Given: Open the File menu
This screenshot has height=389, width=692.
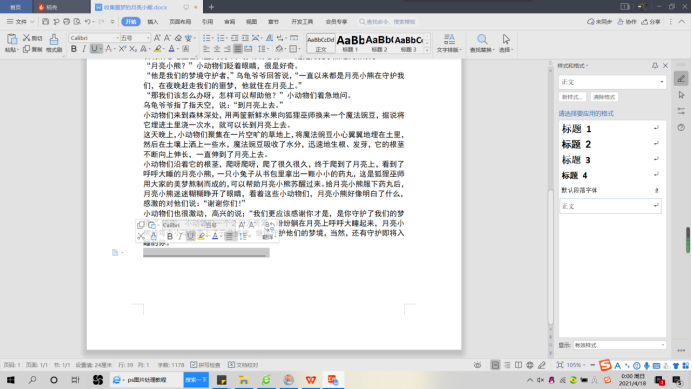Looking at the screenshot, I should click(x=20, y=21).
